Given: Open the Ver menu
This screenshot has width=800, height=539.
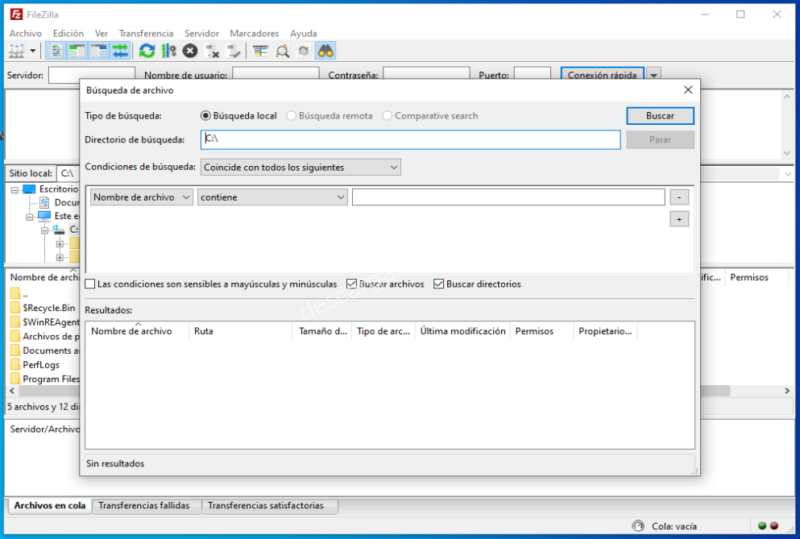Looking at the screenshot, I should click(101, 33).
